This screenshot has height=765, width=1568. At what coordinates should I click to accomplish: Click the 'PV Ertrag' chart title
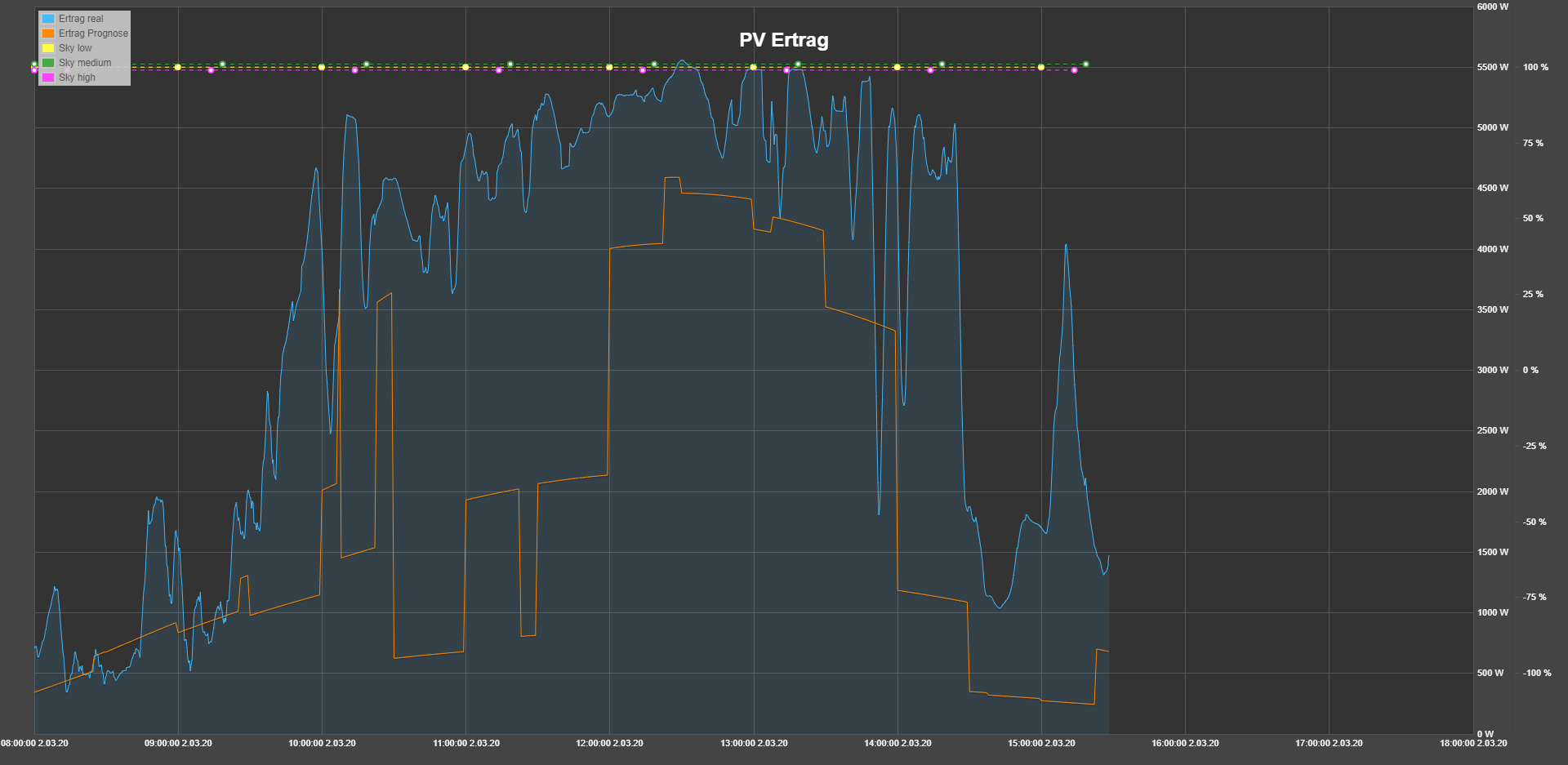(784, 40)
